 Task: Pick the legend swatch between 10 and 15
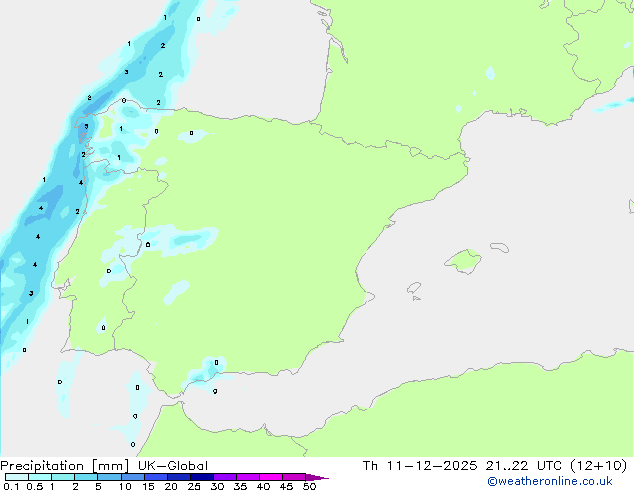pos(132,477)
